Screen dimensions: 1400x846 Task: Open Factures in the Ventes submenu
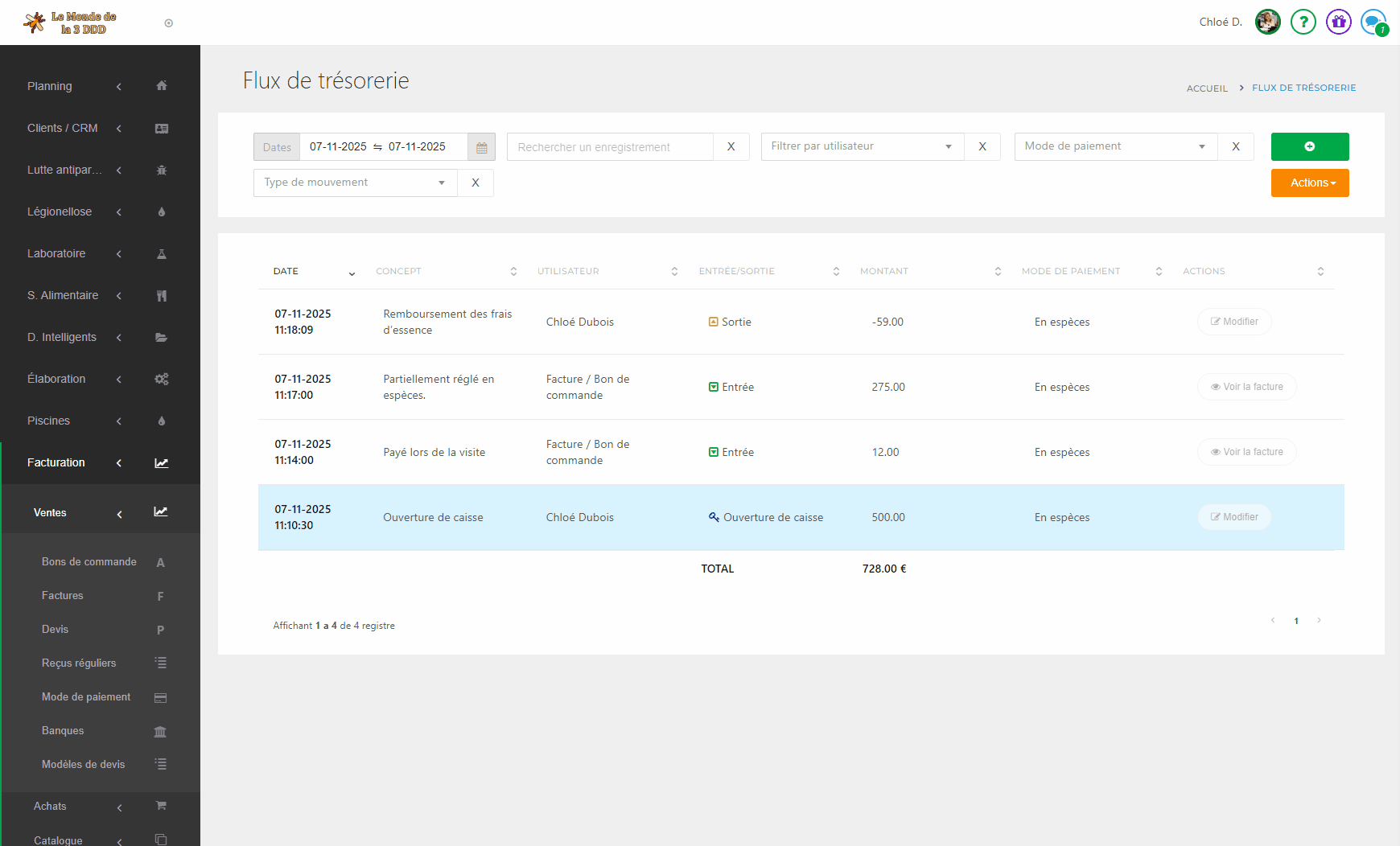[x=63, y=596]
